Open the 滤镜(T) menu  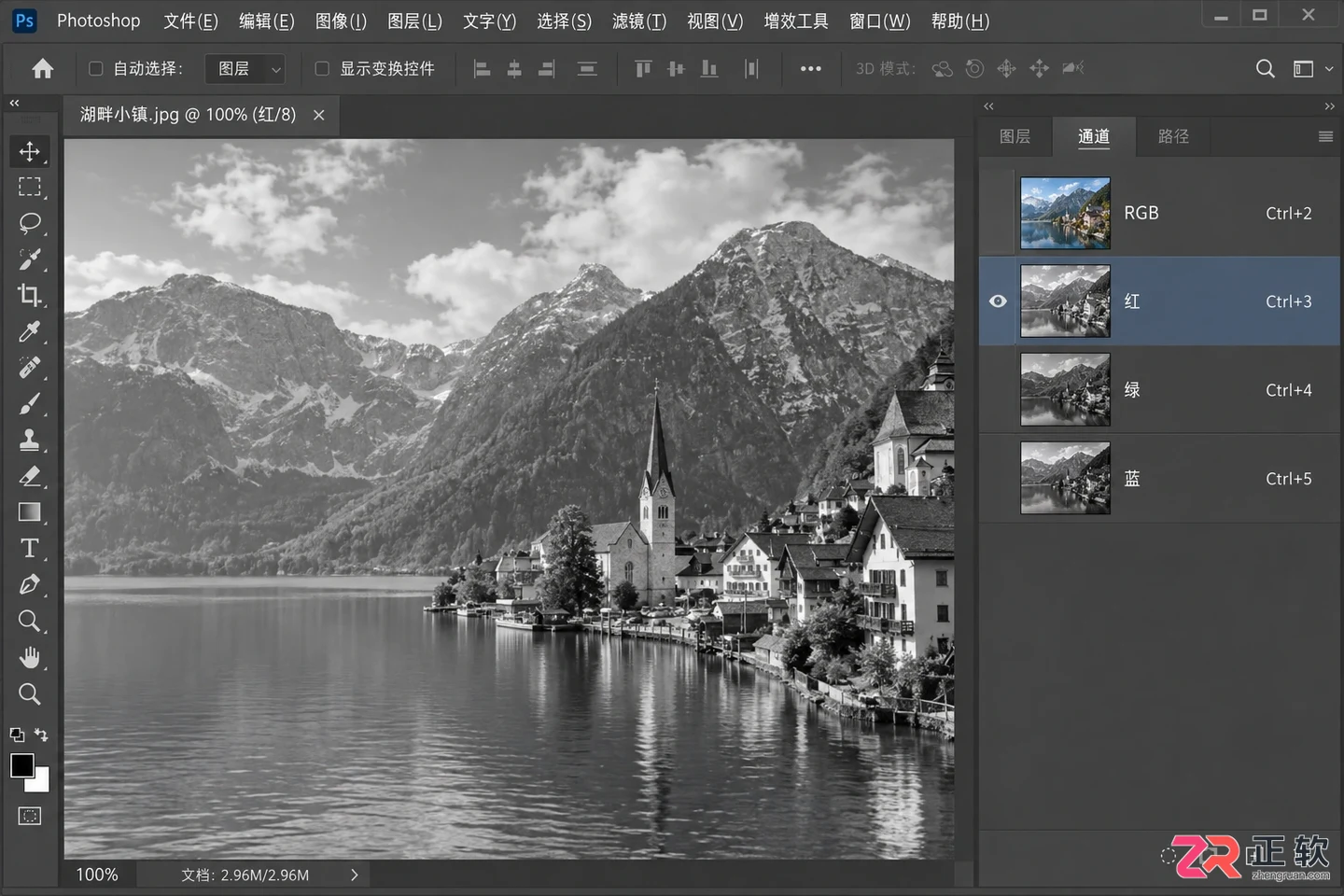[x=639, y=21]
